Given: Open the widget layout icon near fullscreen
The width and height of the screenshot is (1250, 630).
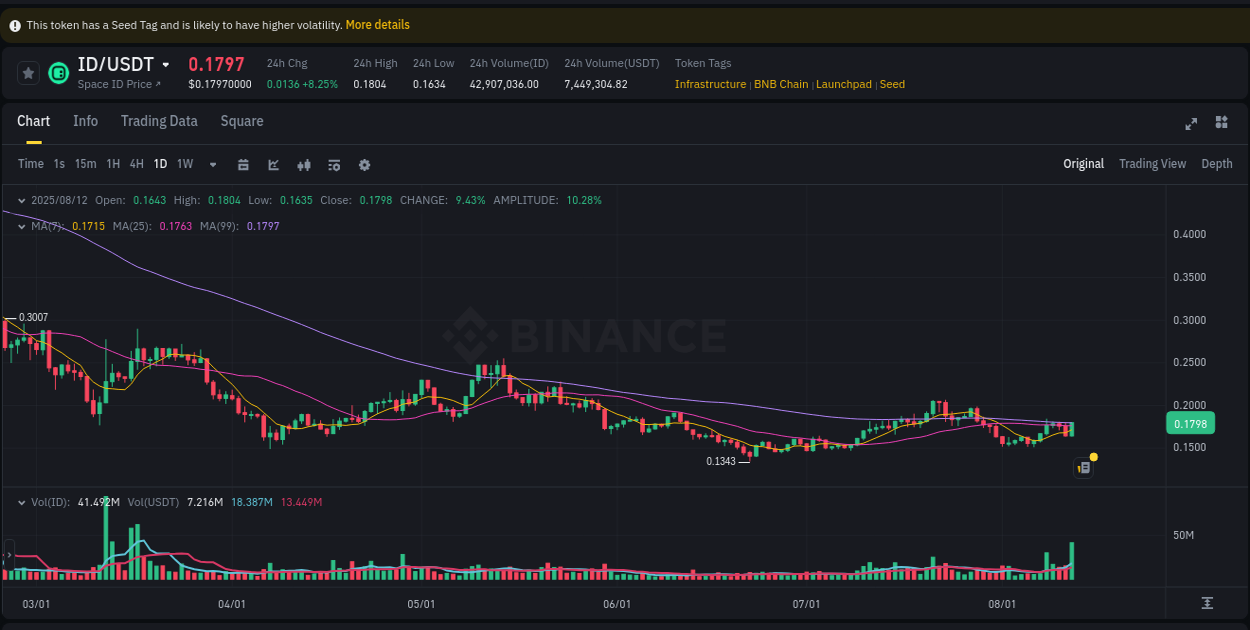Looking at the screenshot, I should (x=1221, y=122).
